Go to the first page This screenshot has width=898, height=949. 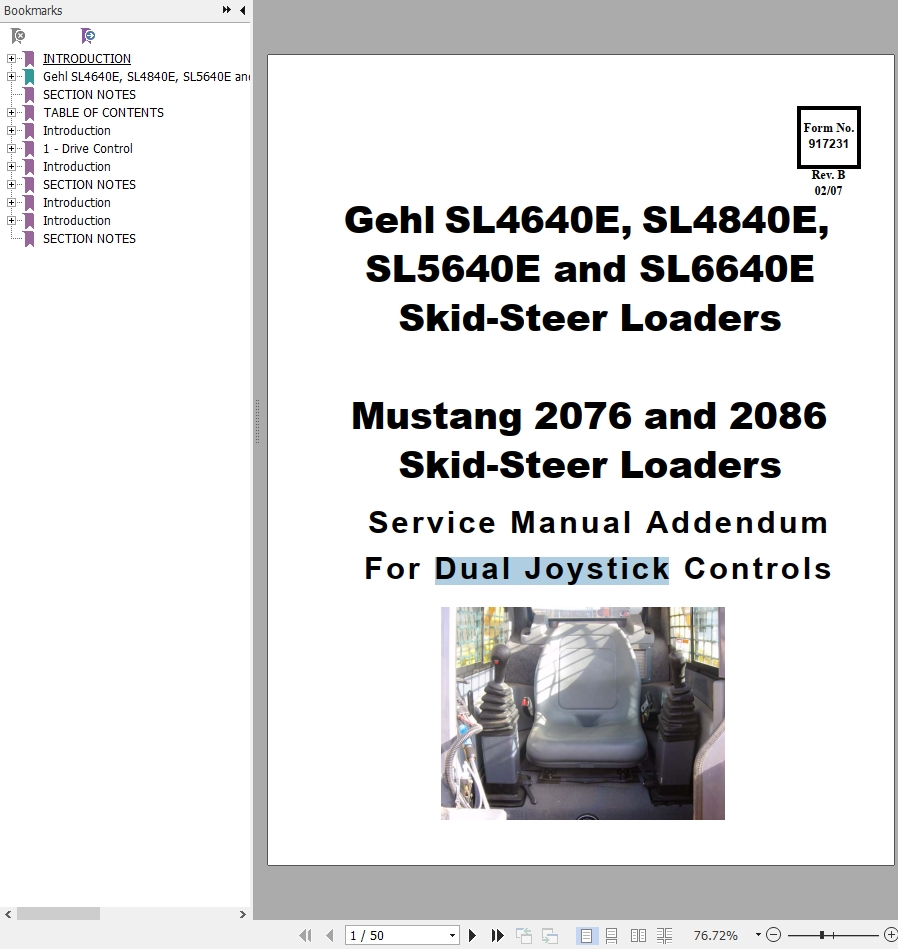pyautogui.click(x=306, y=935)
